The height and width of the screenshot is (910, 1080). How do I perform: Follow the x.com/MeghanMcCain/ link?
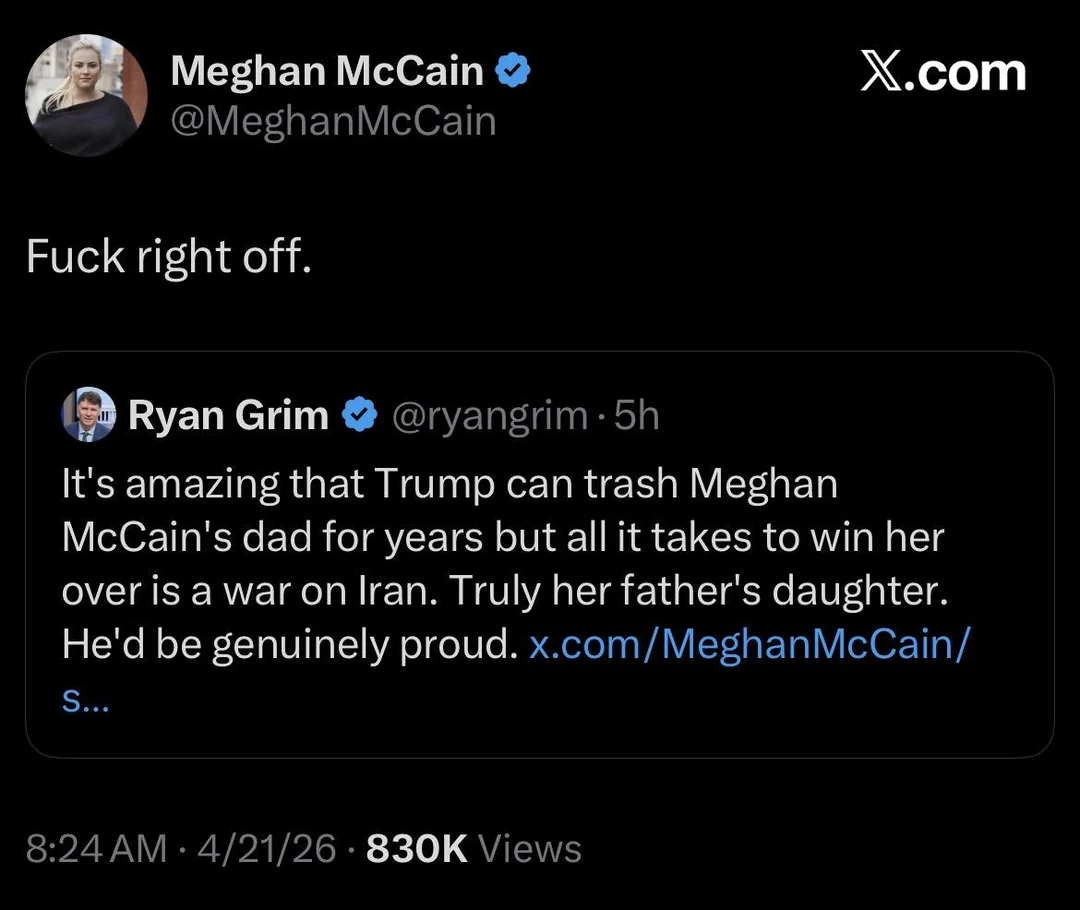click(x=748, y=645)
